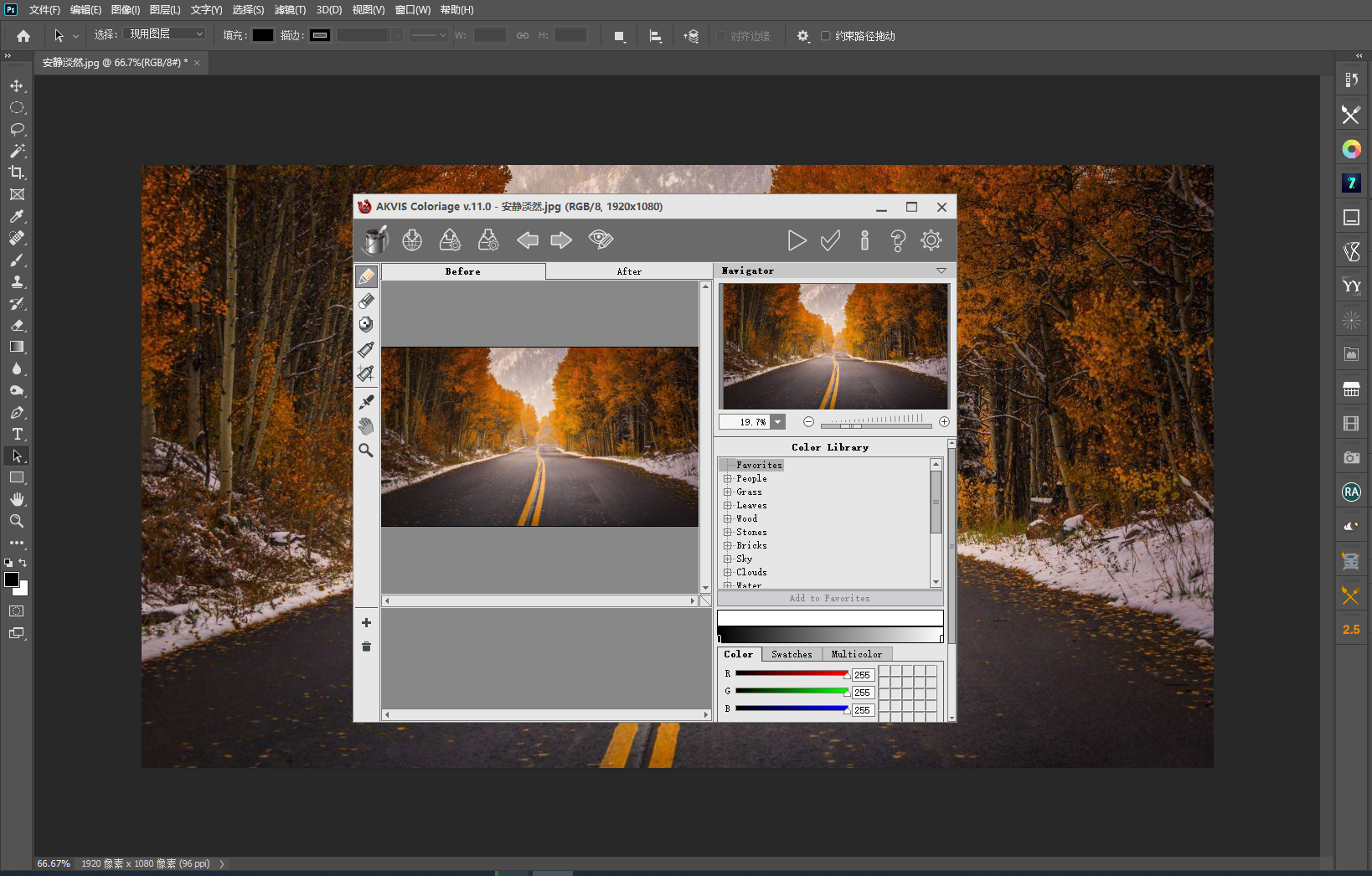Click the Before tab
This screenshot has height=876, width=1372.
click(463, 271)
